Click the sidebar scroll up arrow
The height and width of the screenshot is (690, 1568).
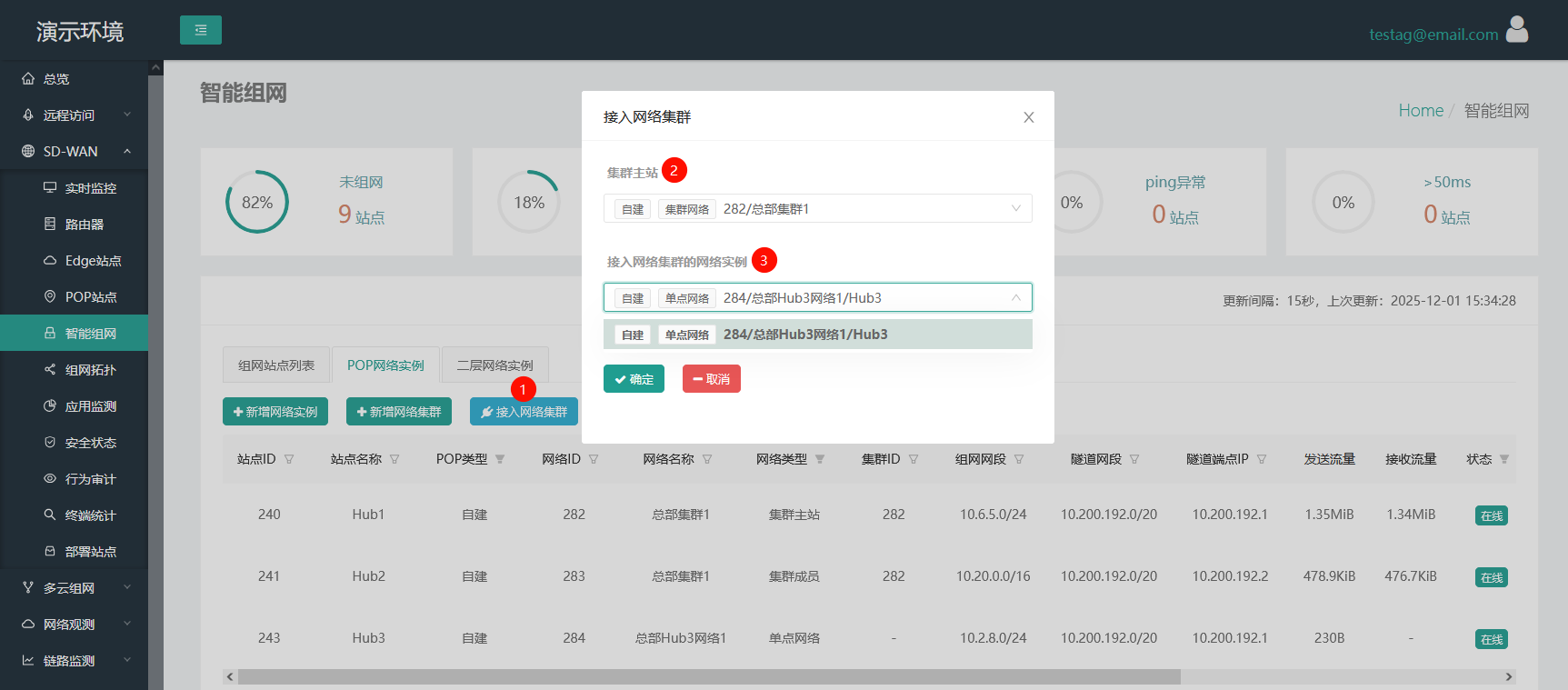tap(155, 67)
